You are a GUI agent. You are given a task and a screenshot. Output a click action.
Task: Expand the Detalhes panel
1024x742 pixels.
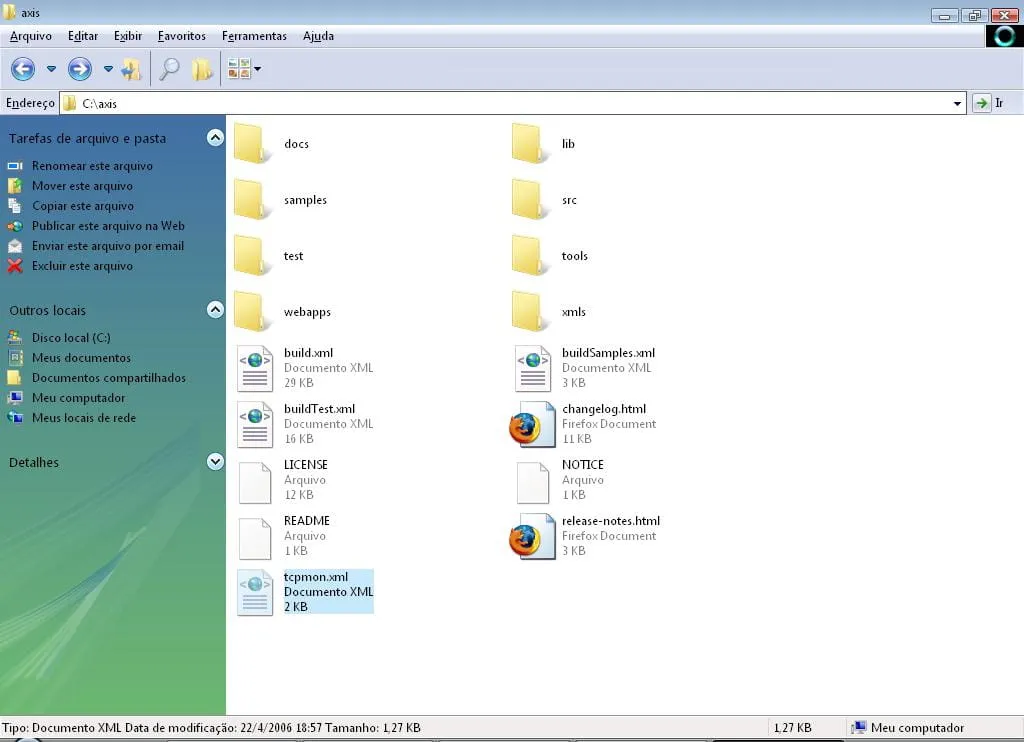215,462
